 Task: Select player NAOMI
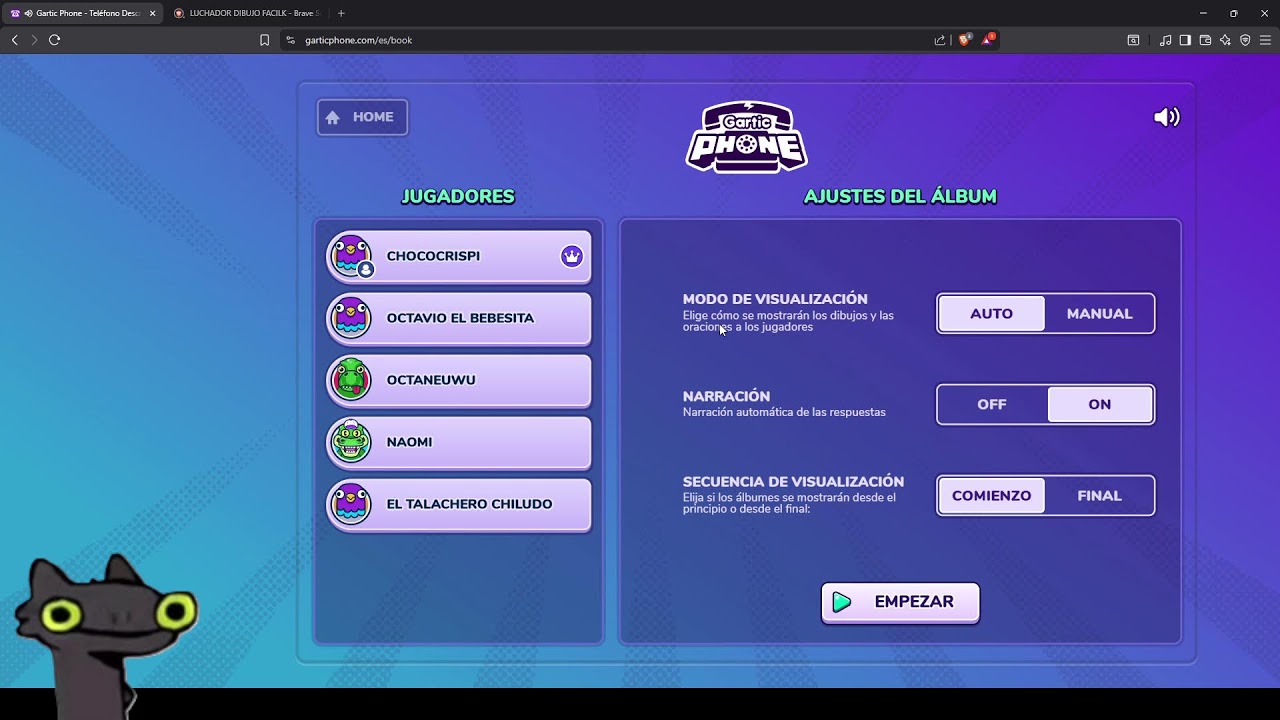pyautogui.click(x=459, y=442)
